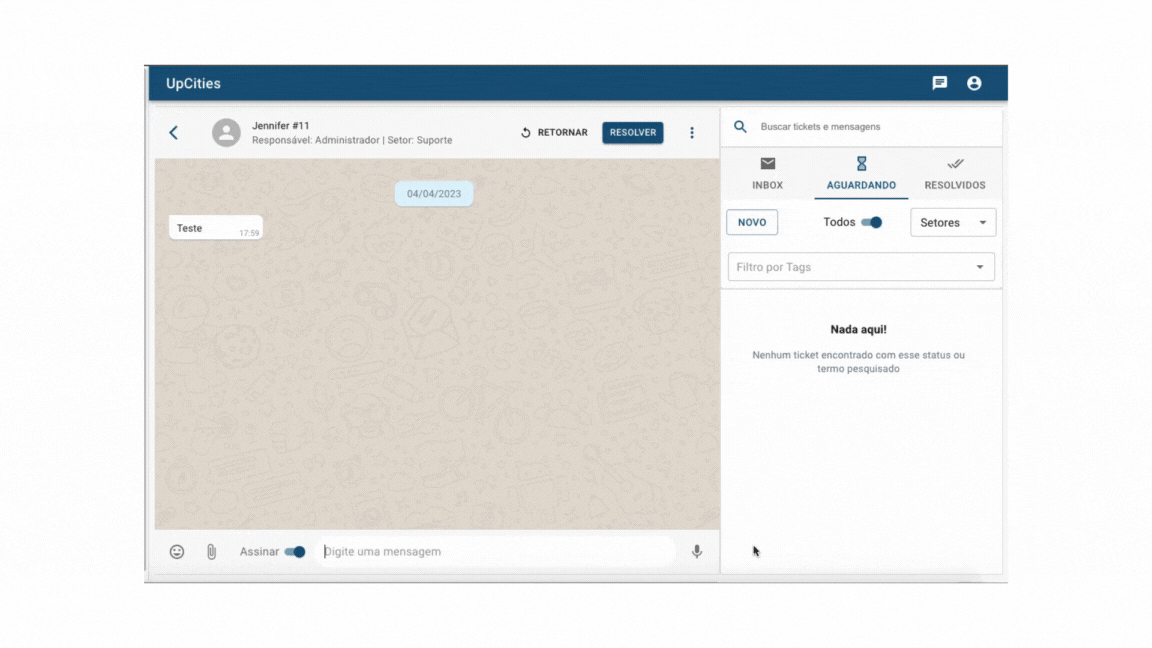Image resolution: width=1152 pixels, height=648 pixels.
Task: Toggle the Todos switch
Action: pyautogui.click(x=871, y=223)
